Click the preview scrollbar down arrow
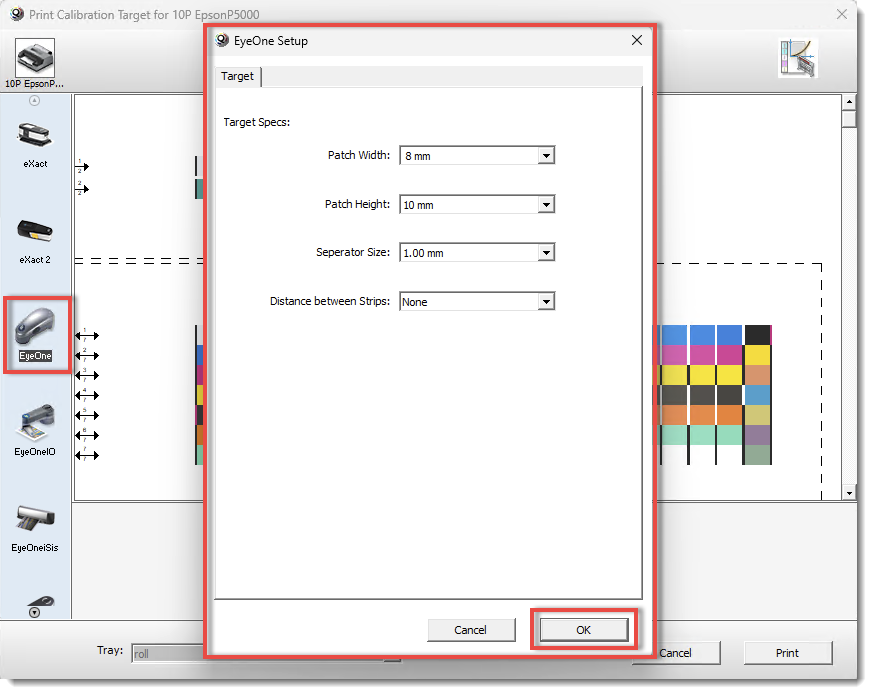872x694 pixels. click(849, 493)
